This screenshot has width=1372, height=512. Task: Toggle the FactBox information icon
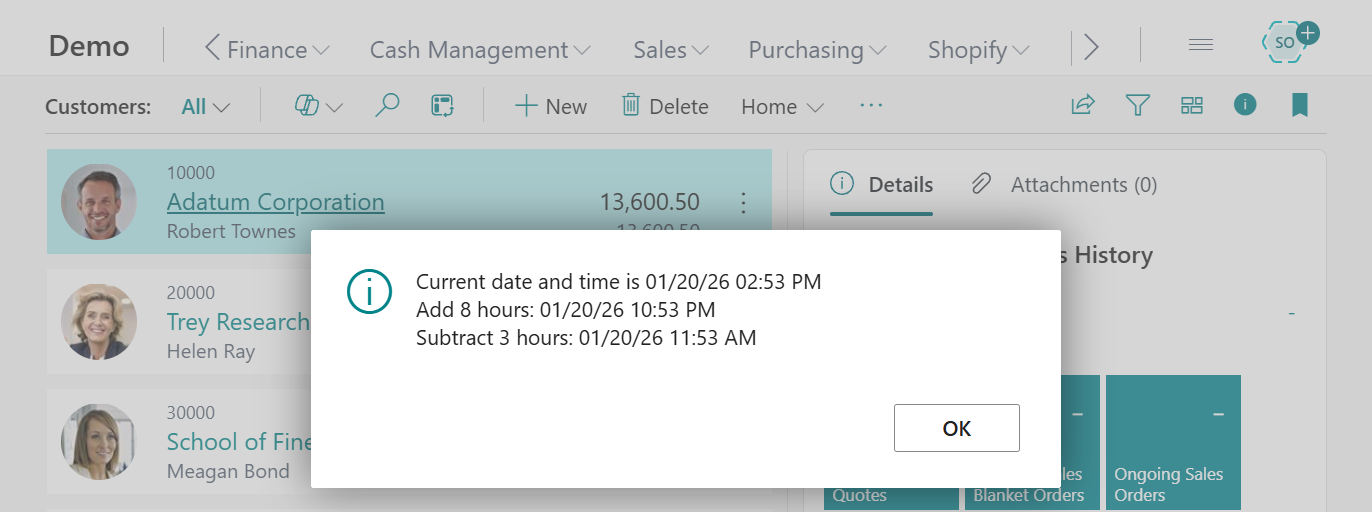point(1245,104)
